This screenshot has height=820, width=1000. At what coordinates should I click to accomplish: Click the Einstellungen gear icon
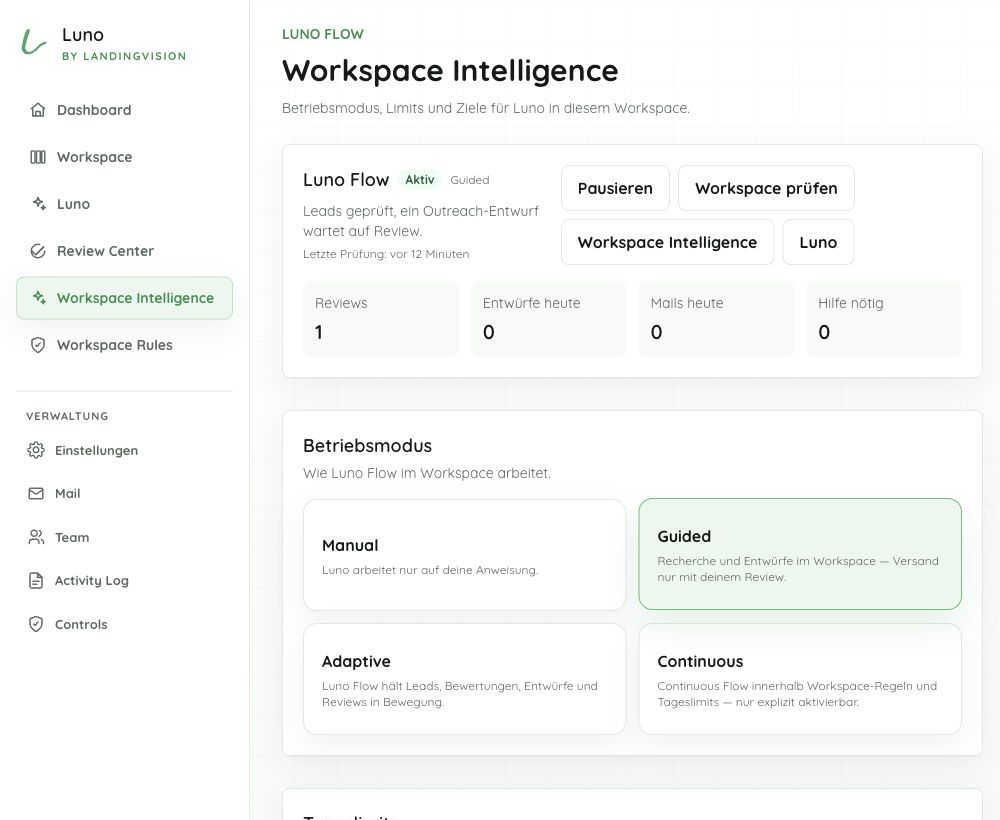tap(36, 450)
